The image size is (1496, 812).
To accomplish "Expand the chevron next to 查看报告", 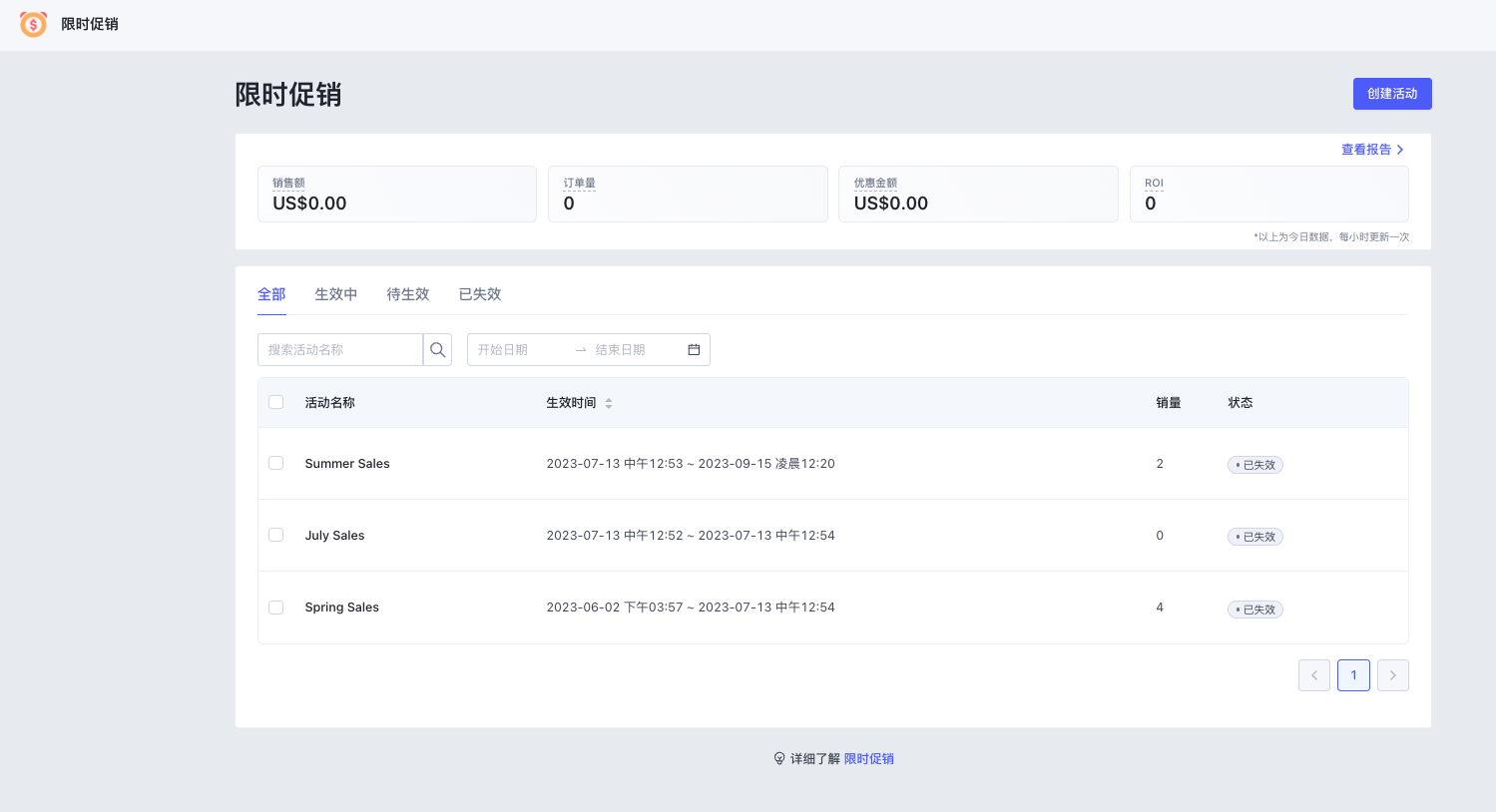I will [1400, 149].
